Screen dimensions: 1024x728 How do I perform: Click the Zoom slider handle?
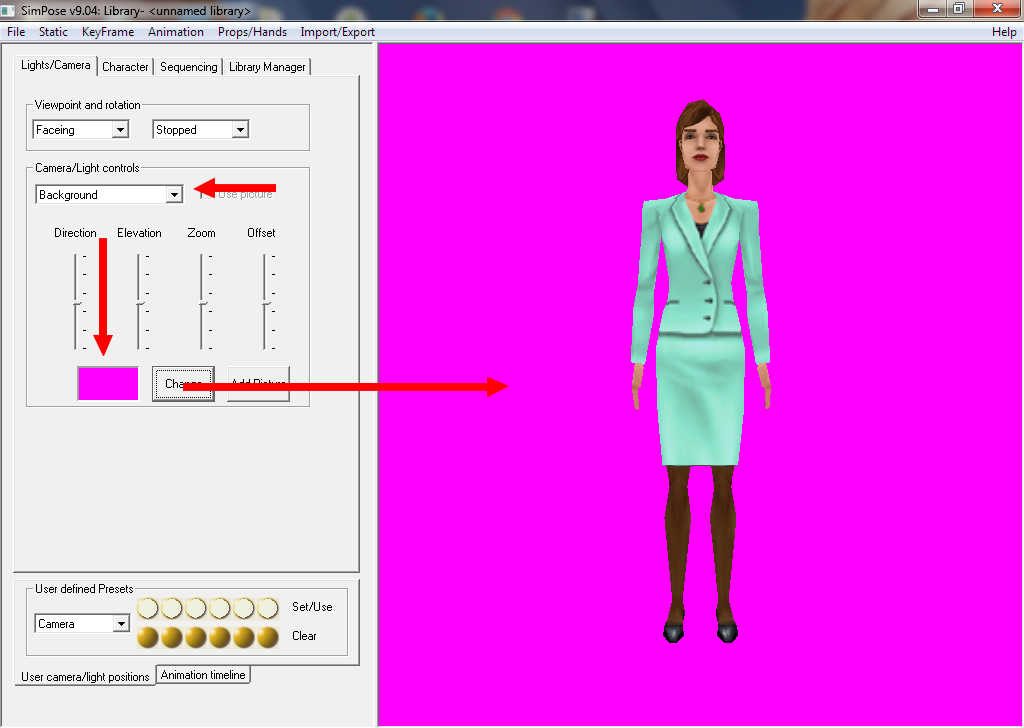(202, 302)
